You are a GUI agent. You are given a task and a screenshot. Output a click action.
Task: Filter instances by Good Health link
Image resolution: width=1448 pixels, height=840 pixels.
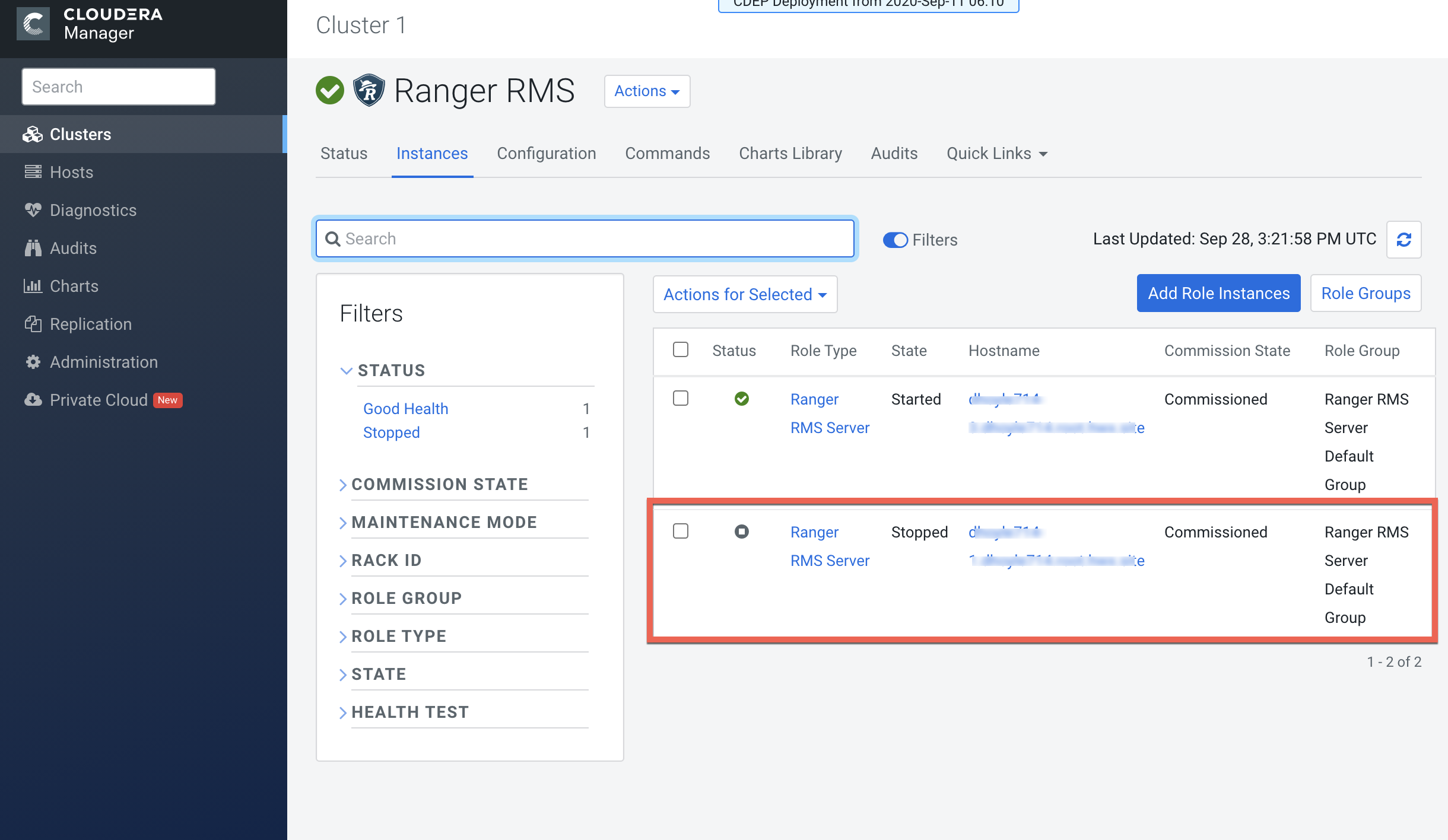[x=405, y=409]
